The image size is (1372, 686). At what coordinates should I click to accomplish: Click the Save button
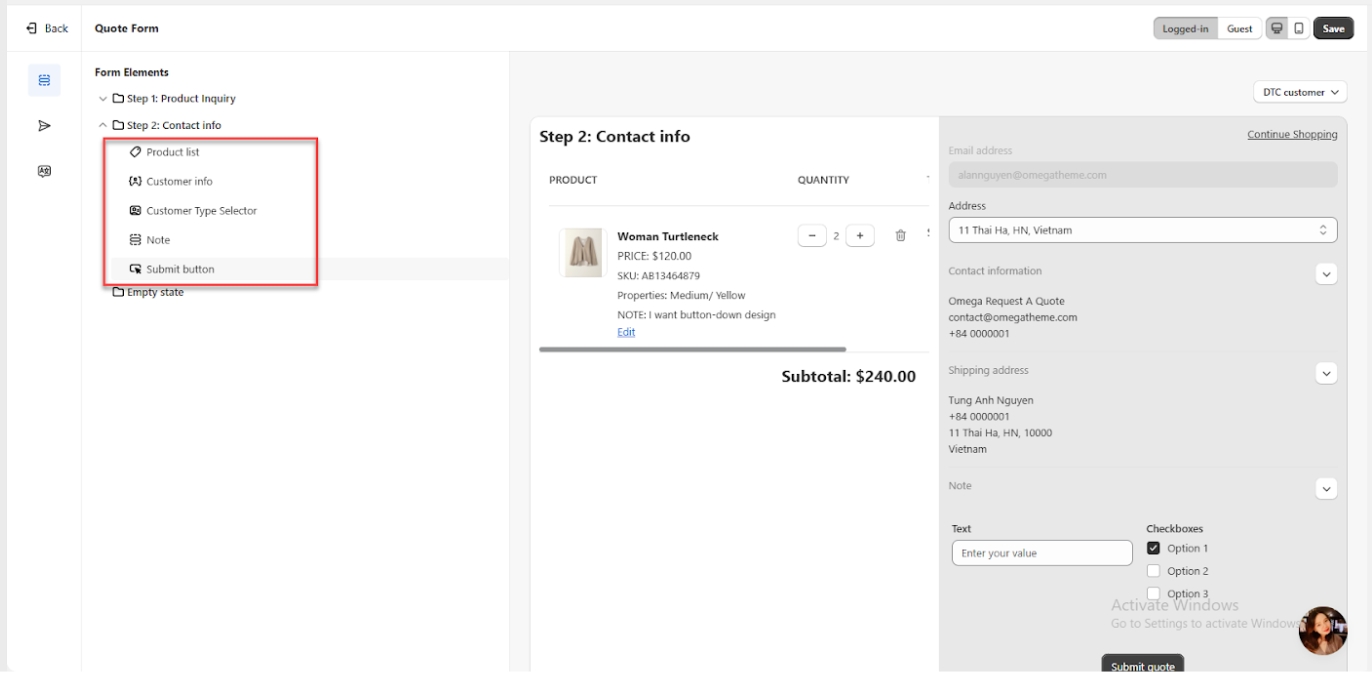tap(1333, 29)
